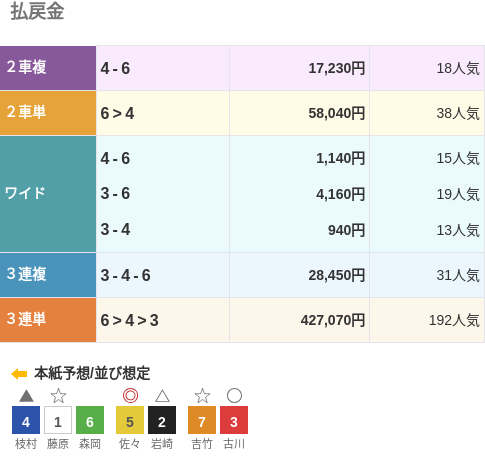Click rider name 枝村

(x=26, y=444)
